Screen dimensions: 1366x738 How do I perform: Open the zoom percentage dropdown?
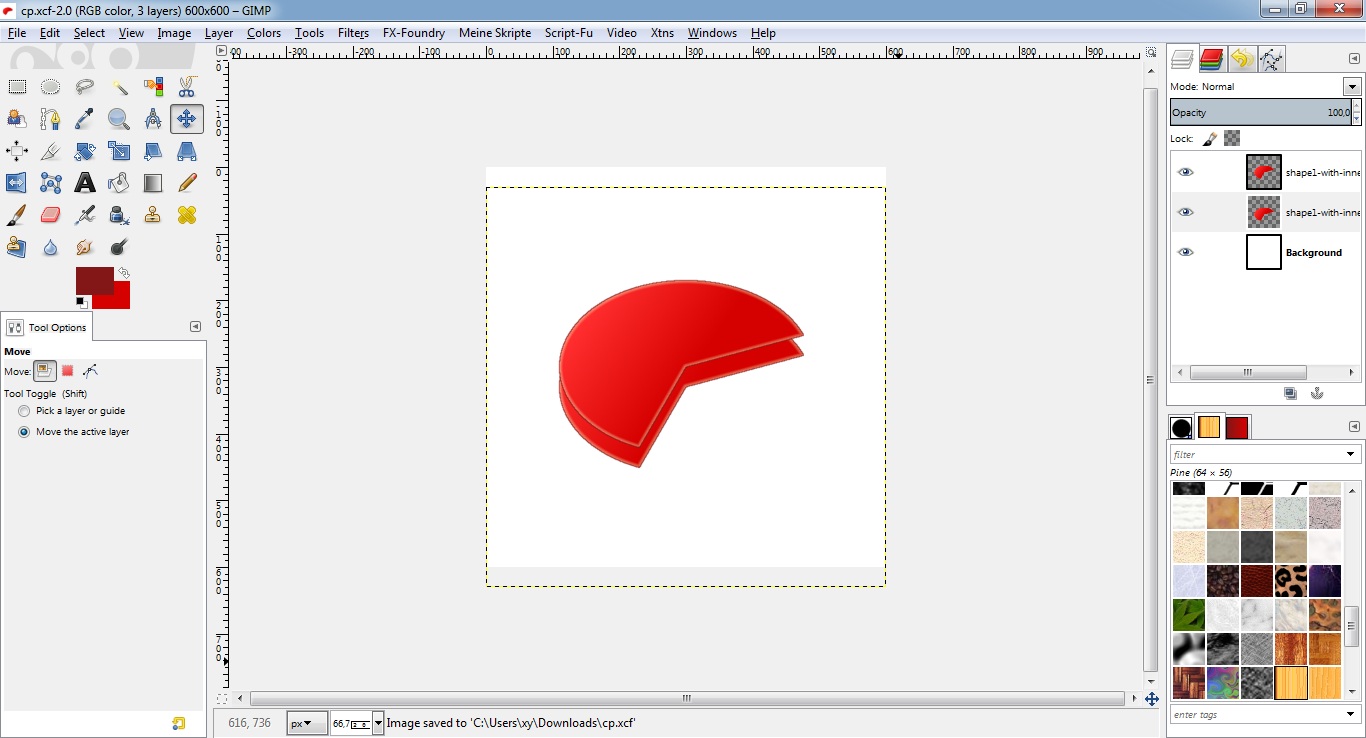pyautogui.click(x=377, y=722)
